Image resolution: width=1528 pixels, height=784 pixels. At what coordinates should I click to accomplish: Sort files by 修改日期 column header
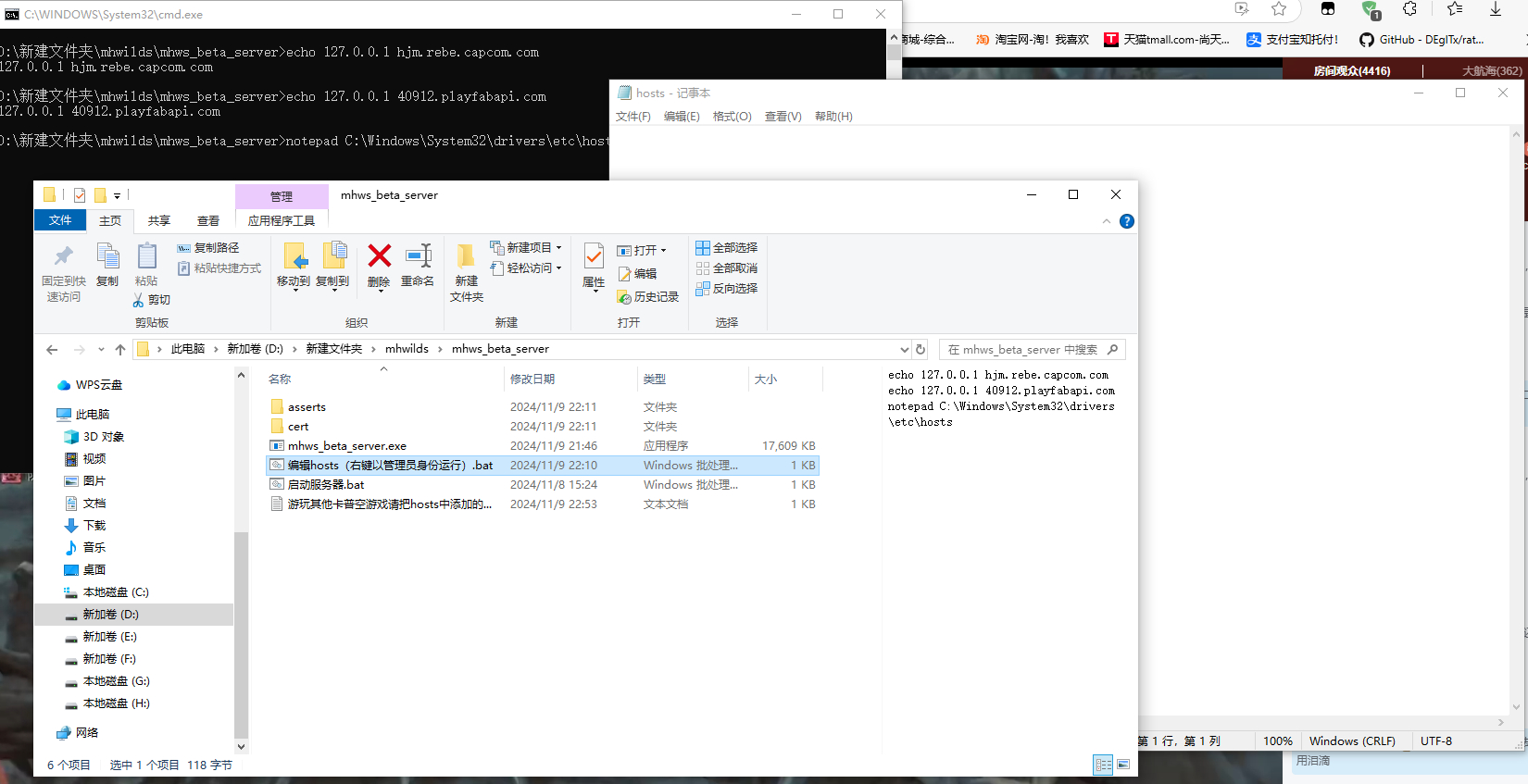pos(532,380)
